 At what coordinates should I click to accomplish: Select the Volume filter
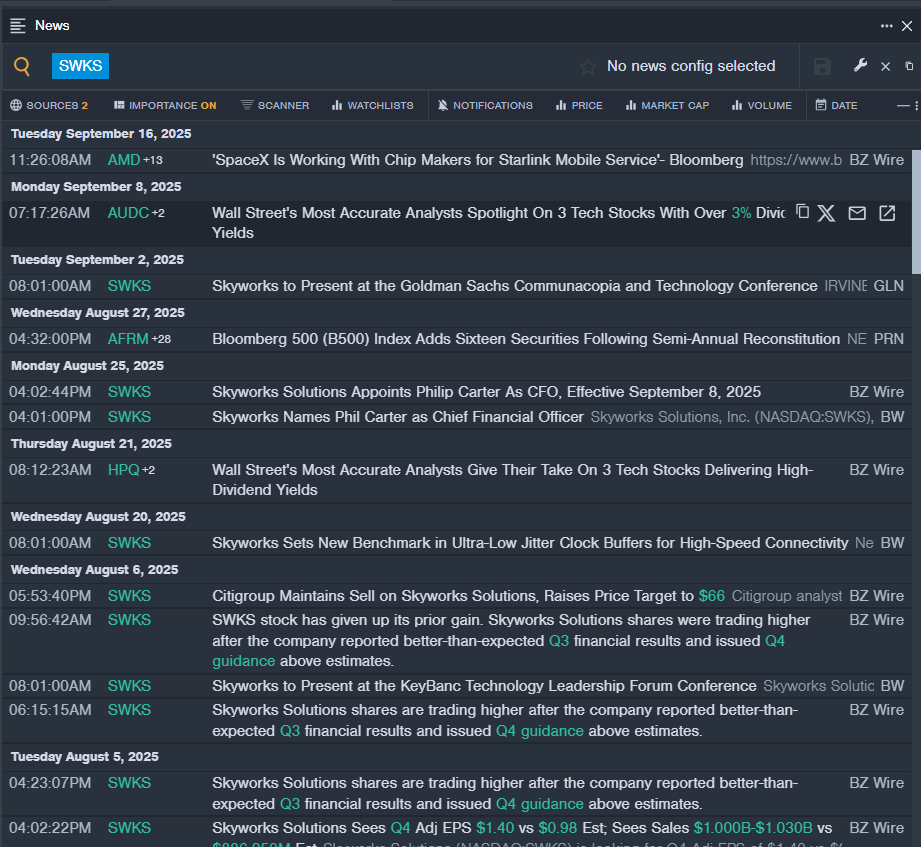pos(761,105)
